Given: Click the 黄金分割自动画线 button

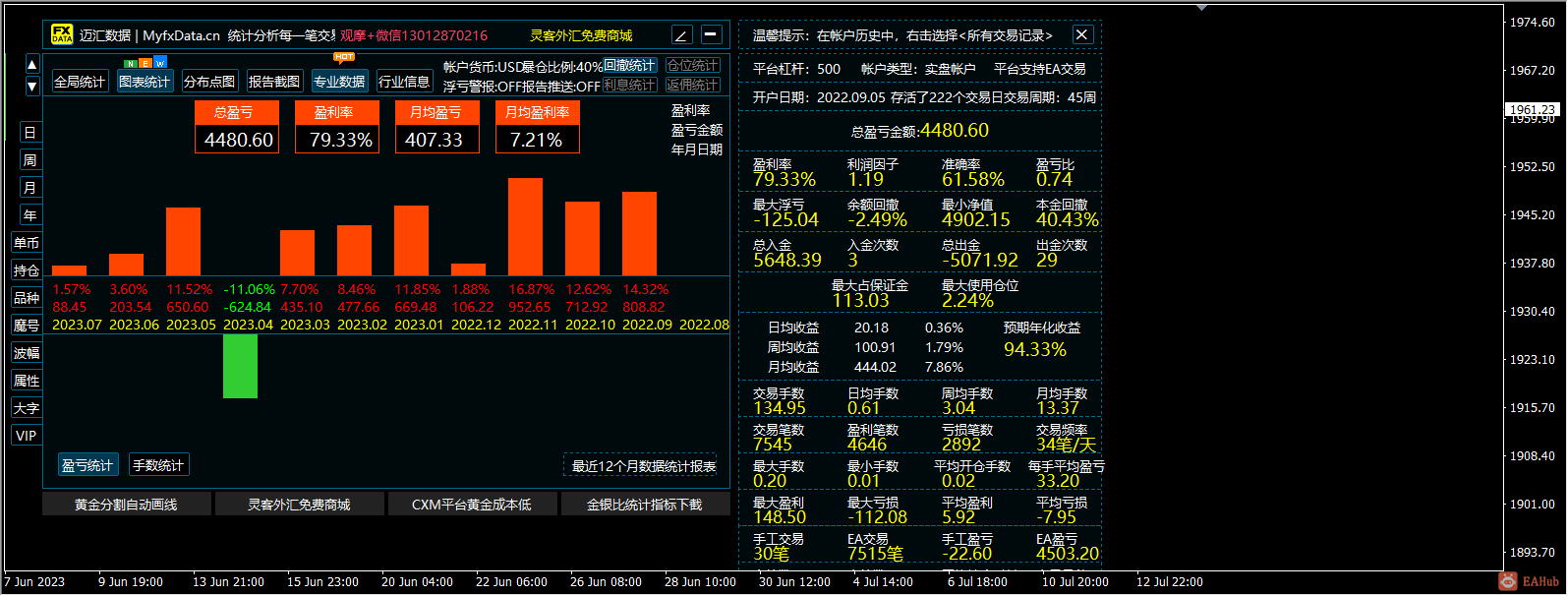Looking at the screenshot, I should [127, 505].
